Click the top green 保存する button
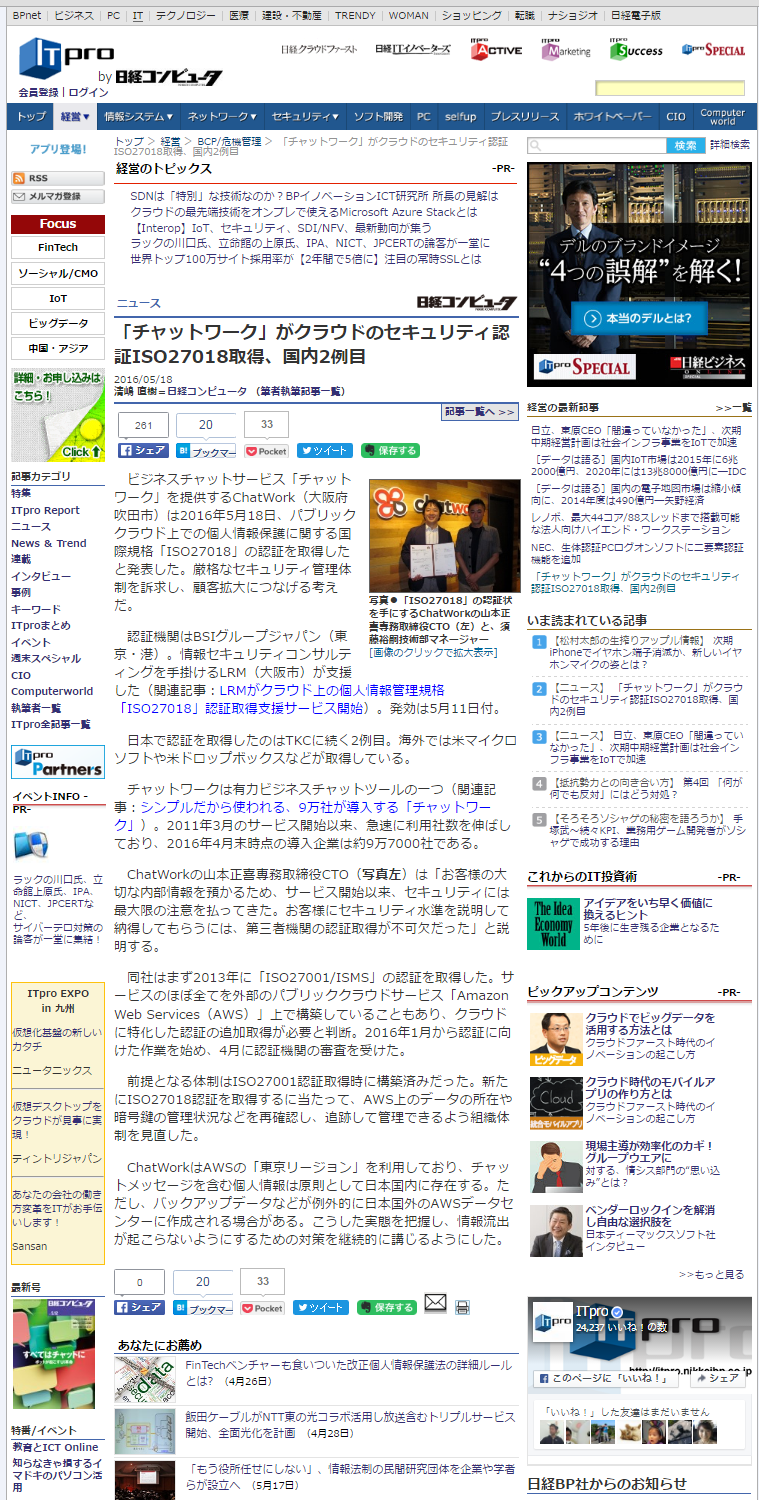 [390, 451]
